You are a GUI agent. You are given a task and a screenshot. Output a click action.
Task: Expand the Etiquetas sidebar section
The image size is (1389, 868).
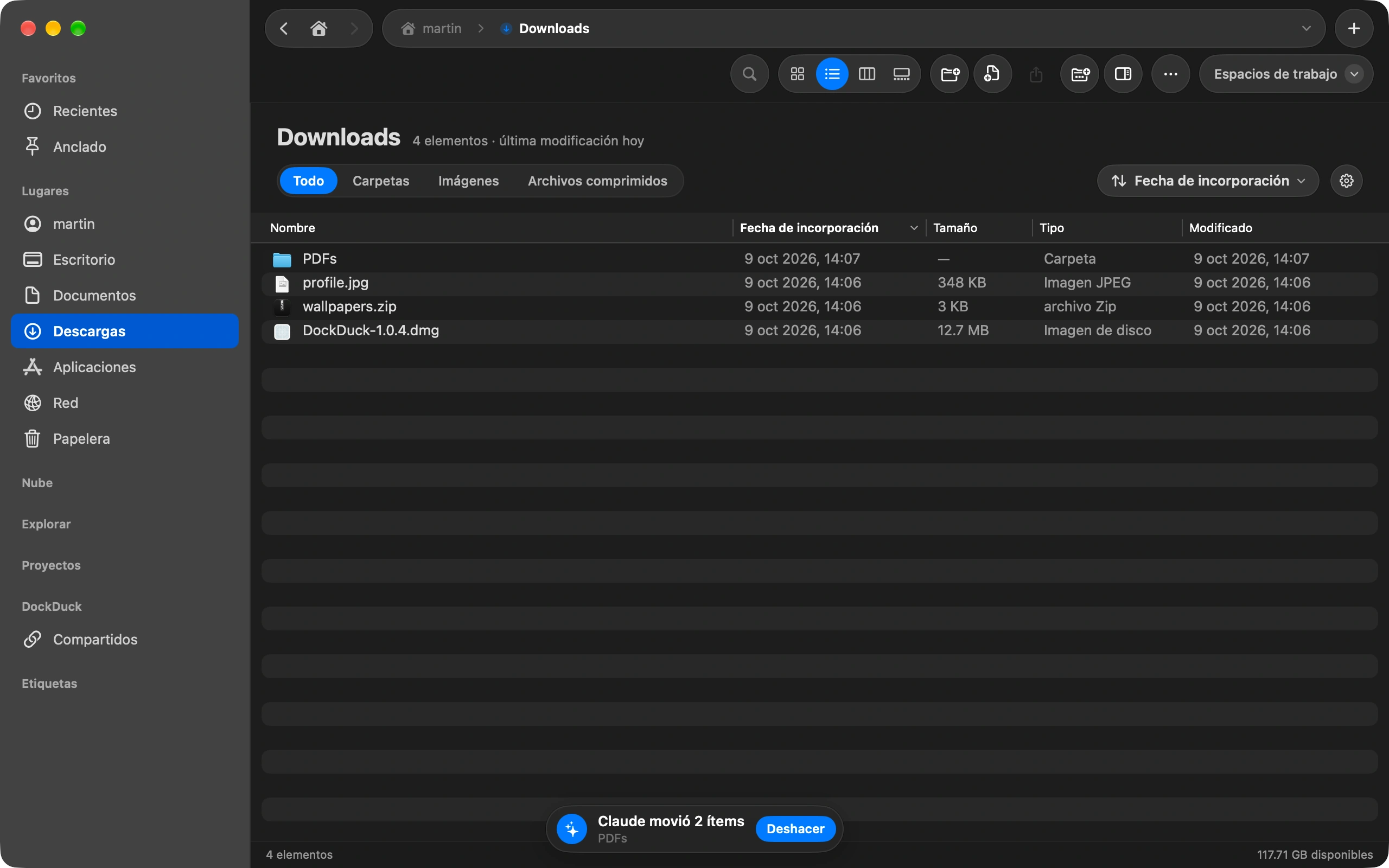[49, 684]
